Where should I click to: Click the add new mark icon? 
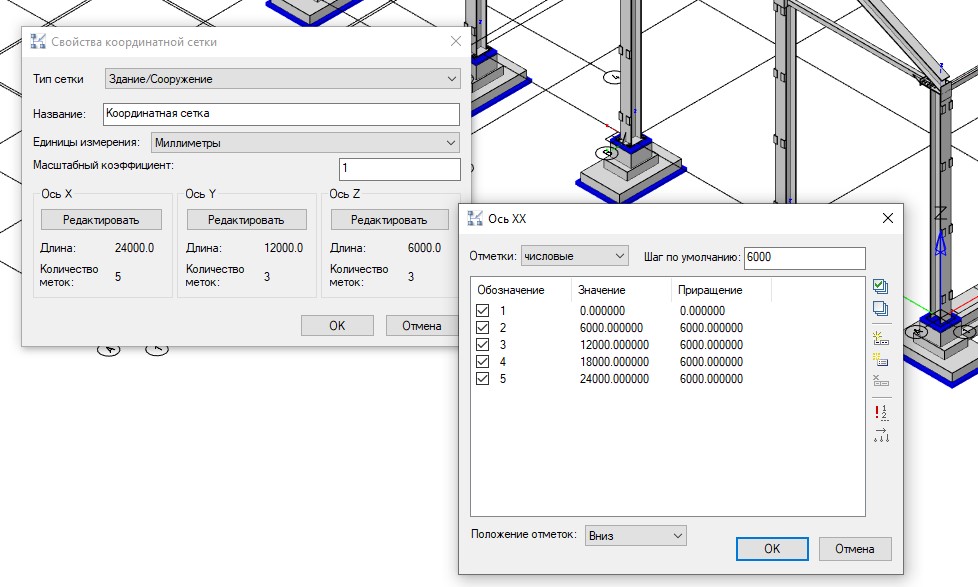pyautogui.click(x=880, y=337)
